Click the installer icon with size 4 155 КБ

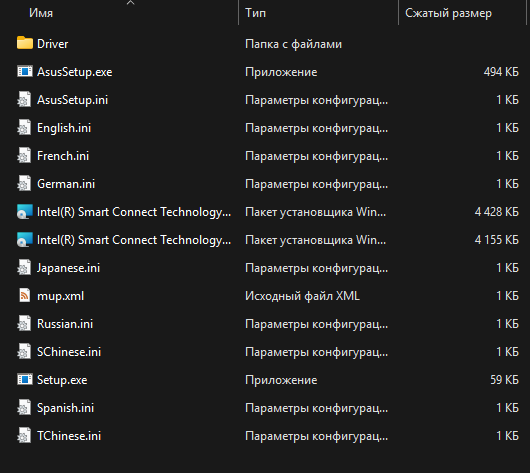(25, 240)
